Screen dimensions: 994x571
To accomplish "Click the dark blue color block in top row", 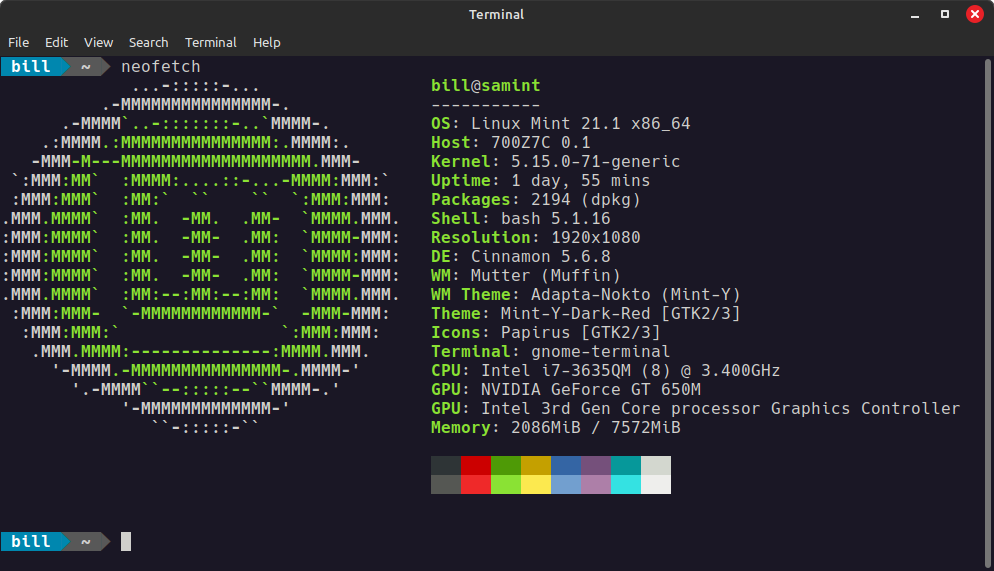I will (x=566, y=465).
